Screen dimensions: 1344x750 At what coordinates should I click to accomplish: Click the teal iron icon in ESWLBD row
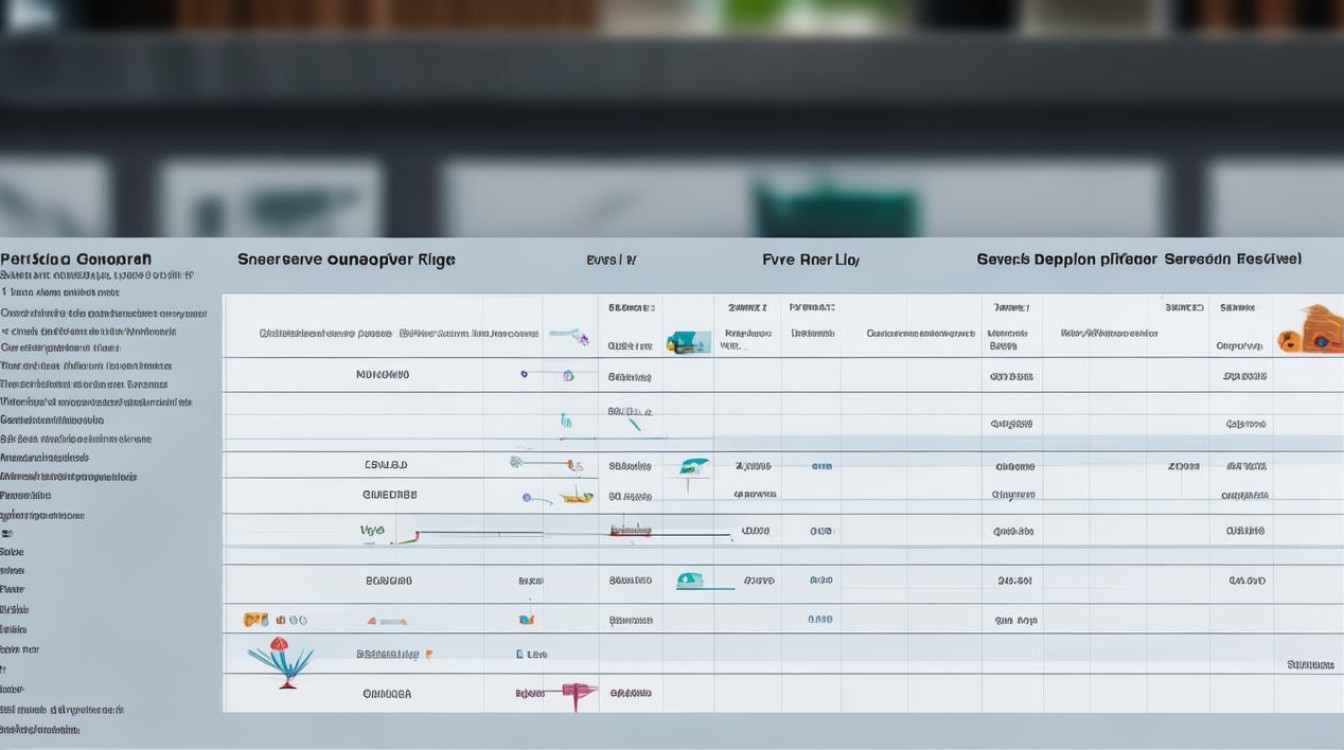tap(692, 467)
